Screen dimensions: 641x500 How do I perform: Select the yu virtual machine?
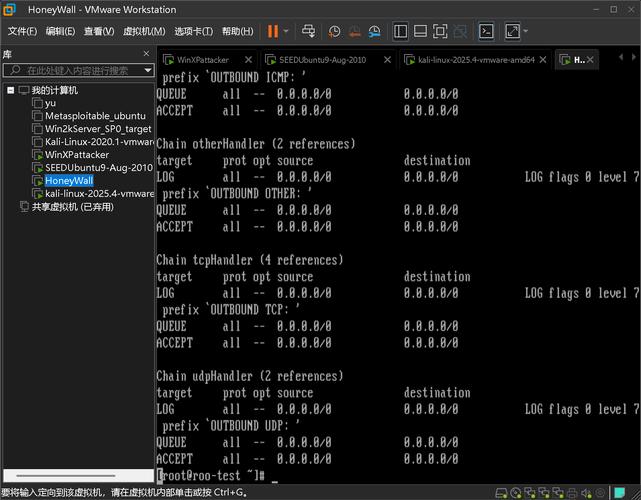point(50,103)
